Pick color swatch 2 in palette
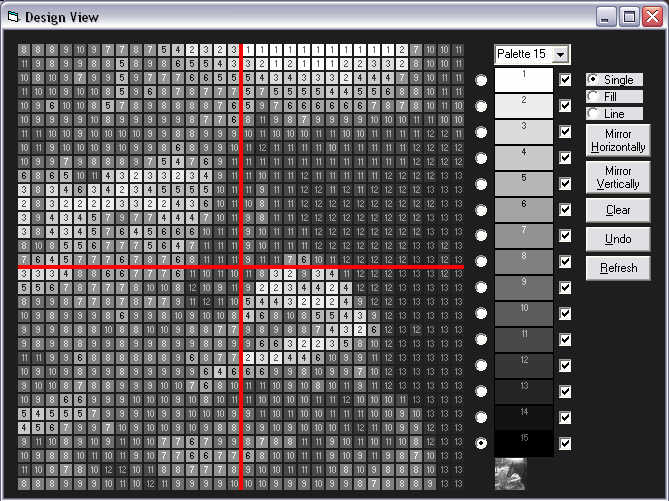This screenshot has height=501, width=669. [x=524, y=106]
